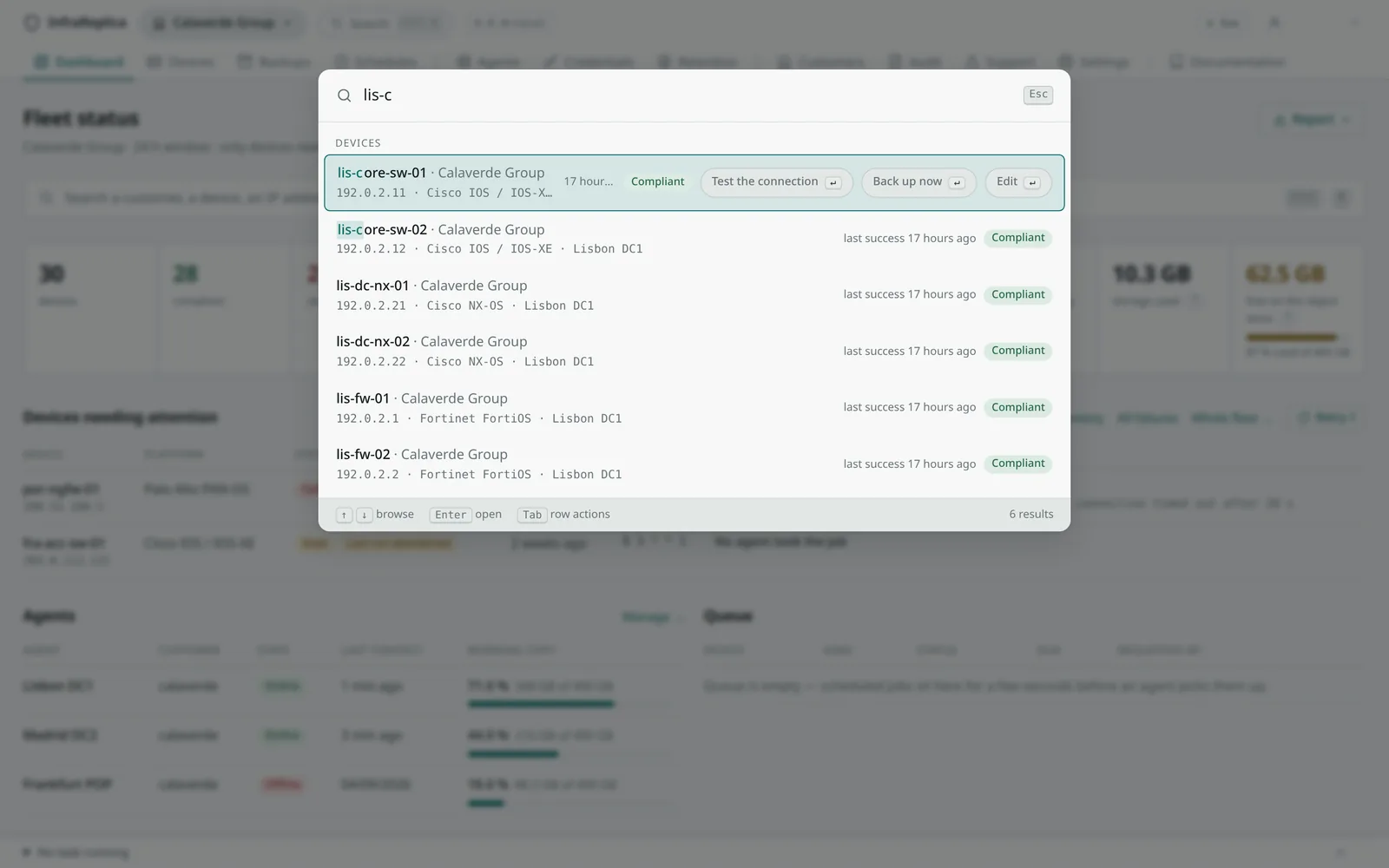Click 'last success 17 hours ago' for lis-dc-nx-01

point(909,294)
